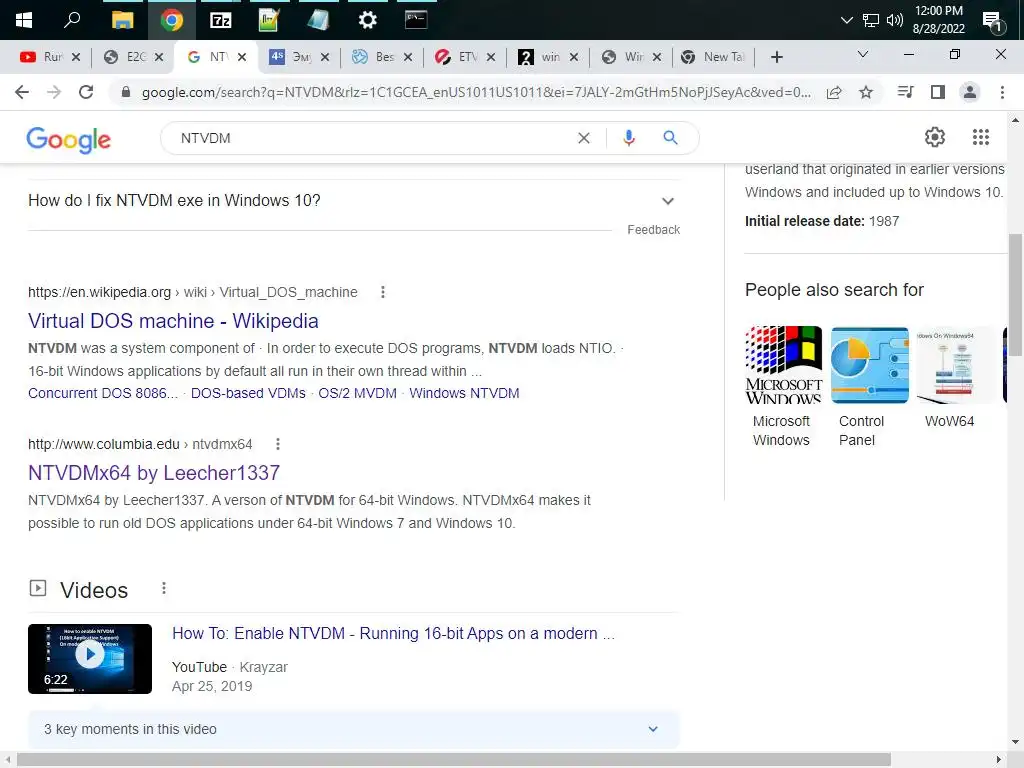Open 7-Zip from the taskbar
1024x768 pixels.
point(221,20)
